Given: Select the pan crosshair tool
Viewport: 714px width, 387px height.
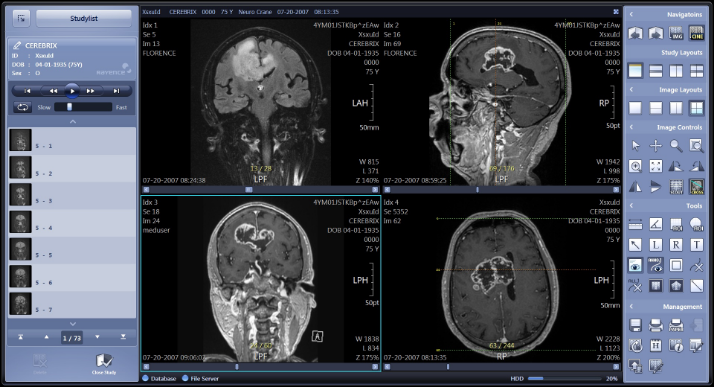Looking at the screenshot, I should click(x=656, y=146).
